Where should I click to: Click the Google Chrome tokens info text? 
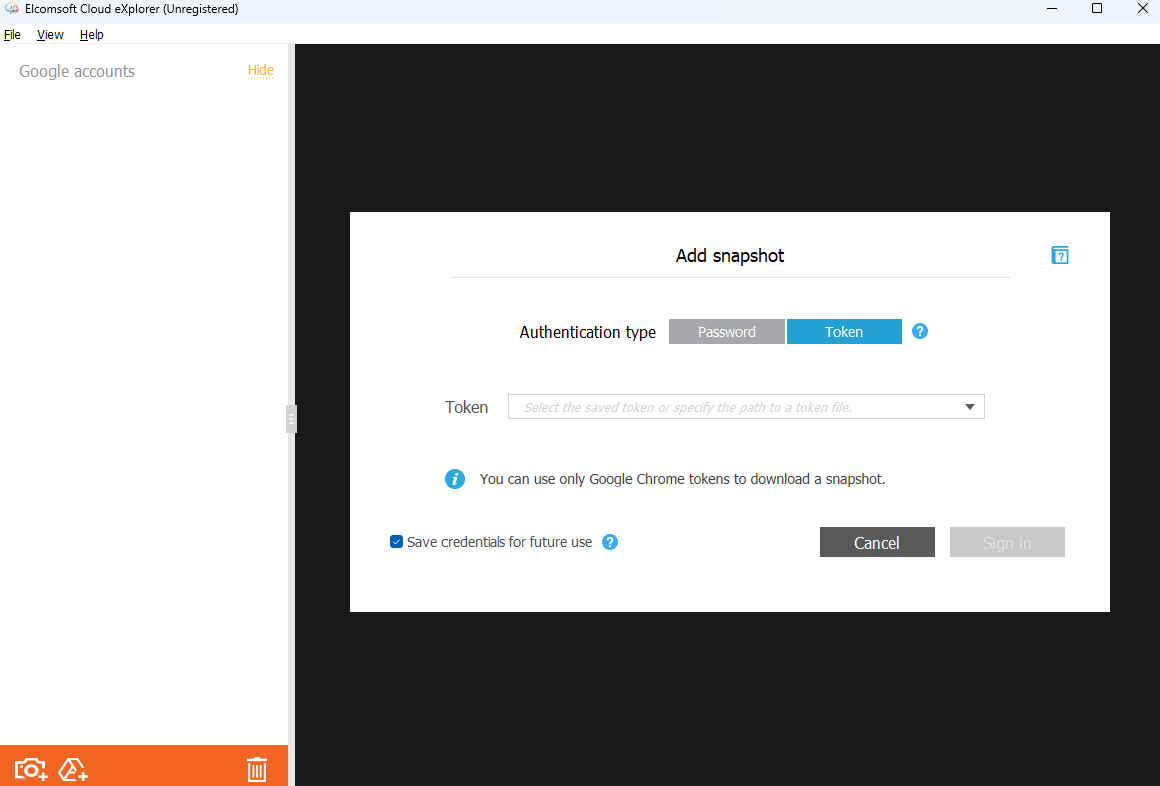(x=682, y=479)
